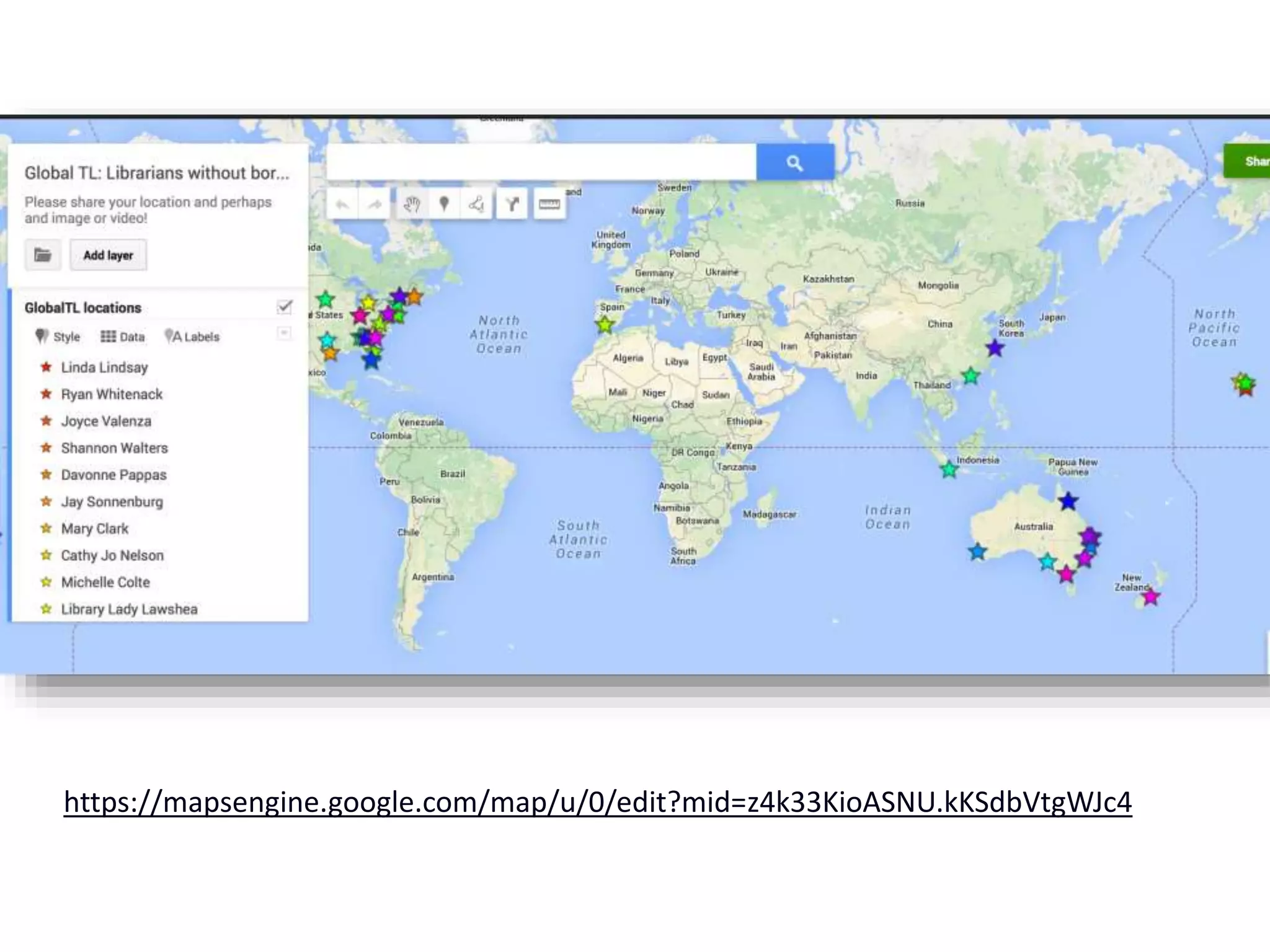Click the Add layer button
Viewport: 1270px width, 952px height.
109,255
